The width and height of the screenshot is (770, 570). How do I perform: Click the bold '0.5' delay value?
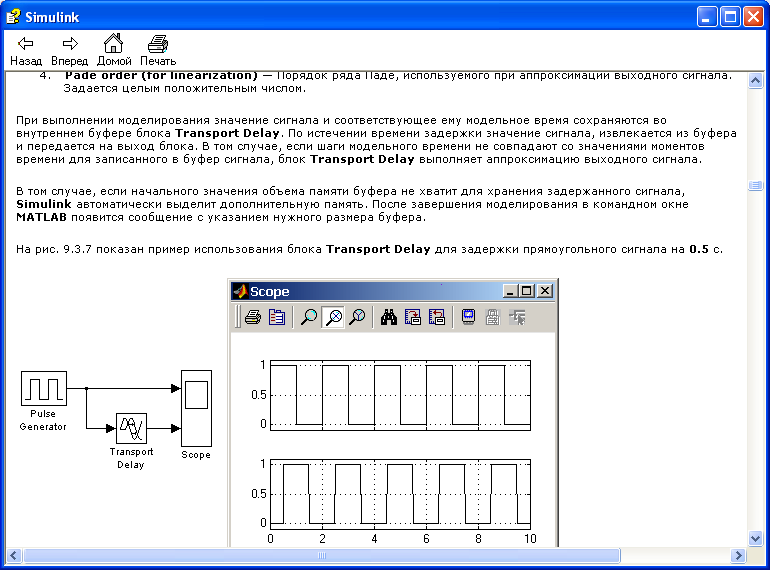click(699, 249)
